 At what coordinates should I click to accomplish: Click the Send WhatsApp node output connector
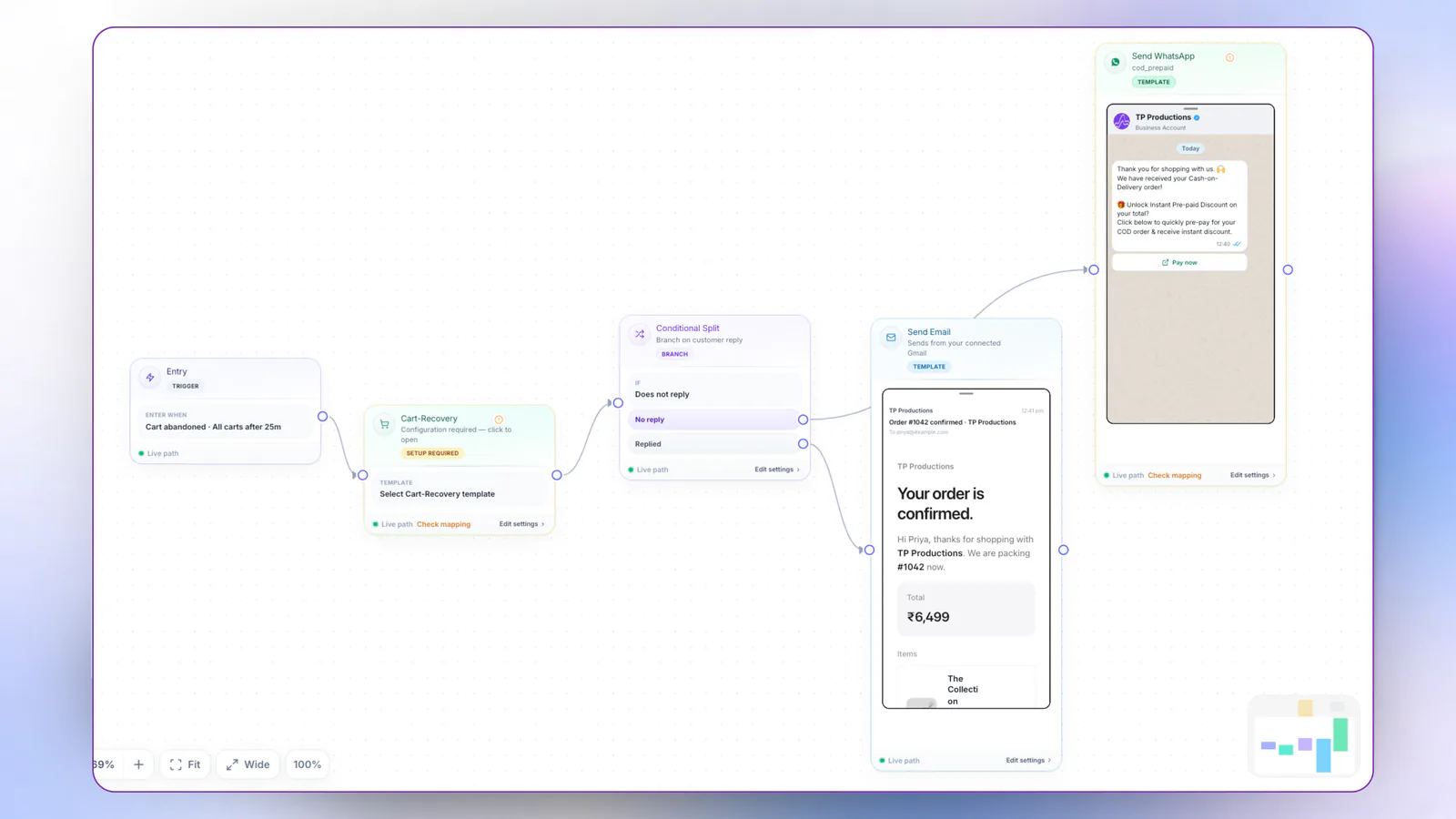(x=1288, y=269)
